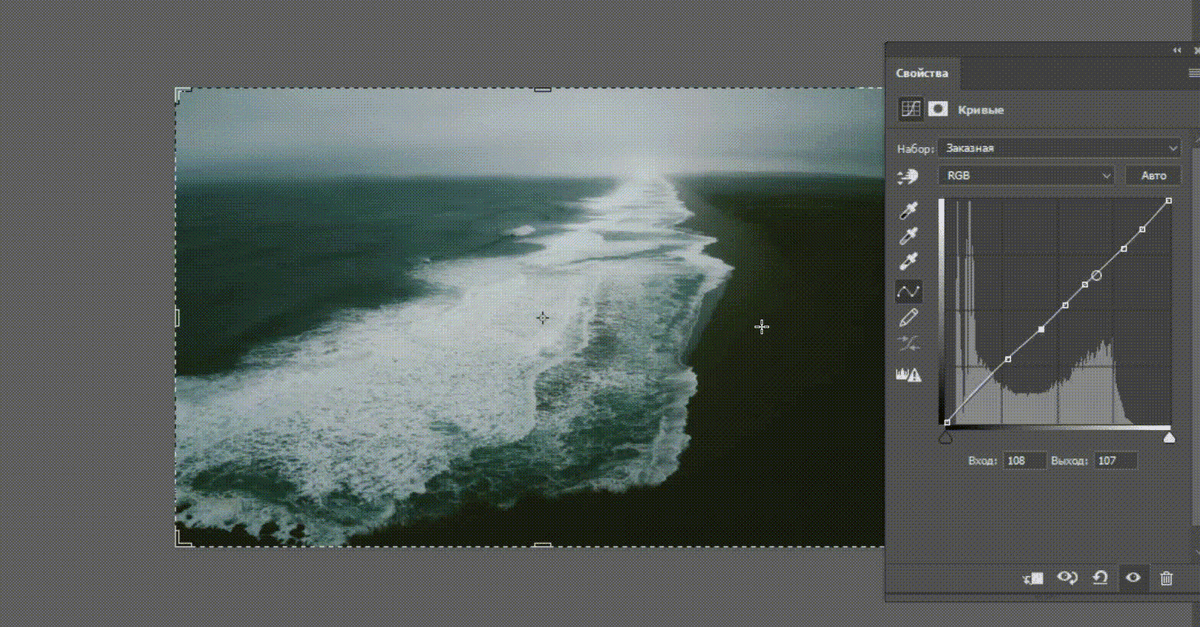Reset adjustment to defaults icon
The width and height of the screenshot is (1200, 627).
(x=1100, y=578)
